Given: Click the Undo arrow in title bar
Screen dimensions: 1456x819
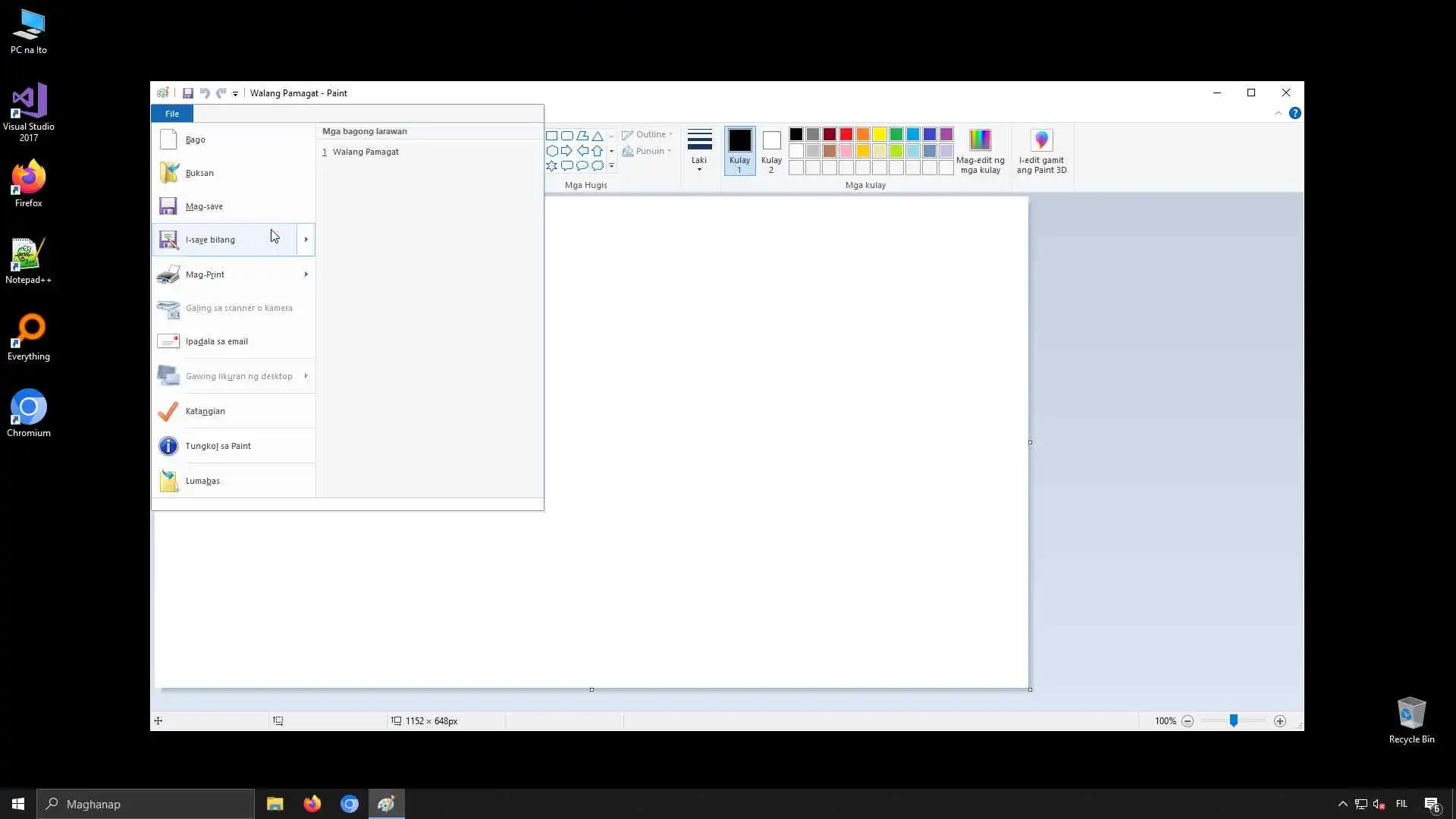Looking at the screenshot, I should (204, 93).
